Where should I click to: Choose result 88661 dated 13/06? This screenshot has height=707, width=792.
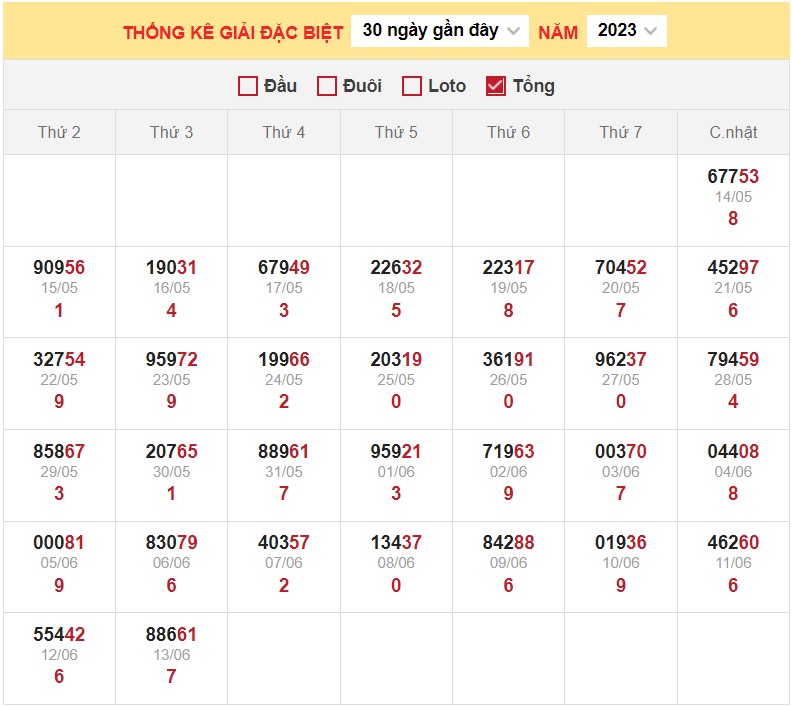(x=171, y=635)
